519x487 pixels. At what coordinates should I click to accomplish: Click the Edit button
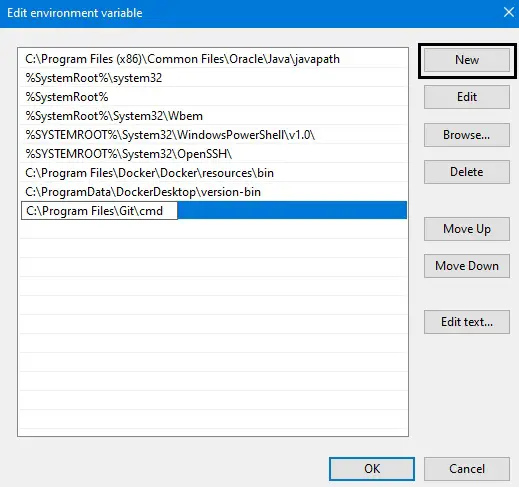tap(467, 97)
